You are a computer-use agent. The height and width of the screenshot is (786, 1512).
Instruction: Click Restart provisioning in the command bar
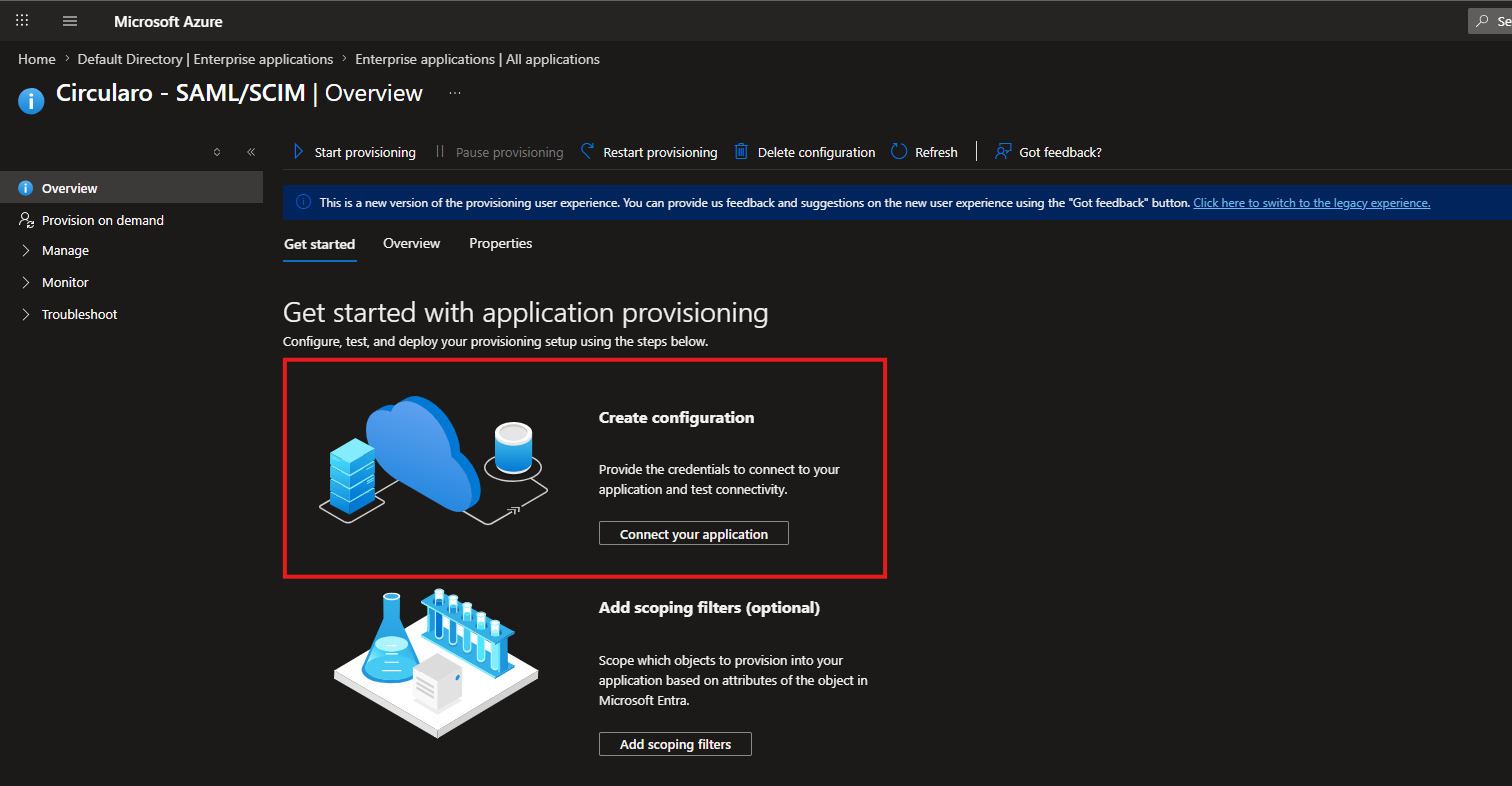(x=649, y=152)
